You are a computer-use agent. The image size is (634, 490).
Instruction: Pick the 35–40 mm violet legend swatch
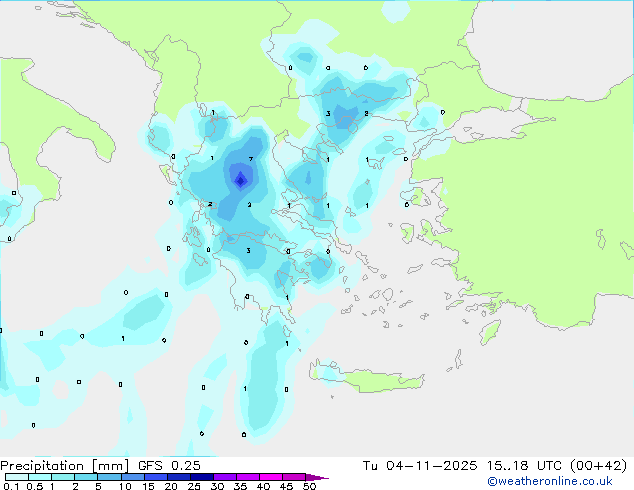point(247,477)
